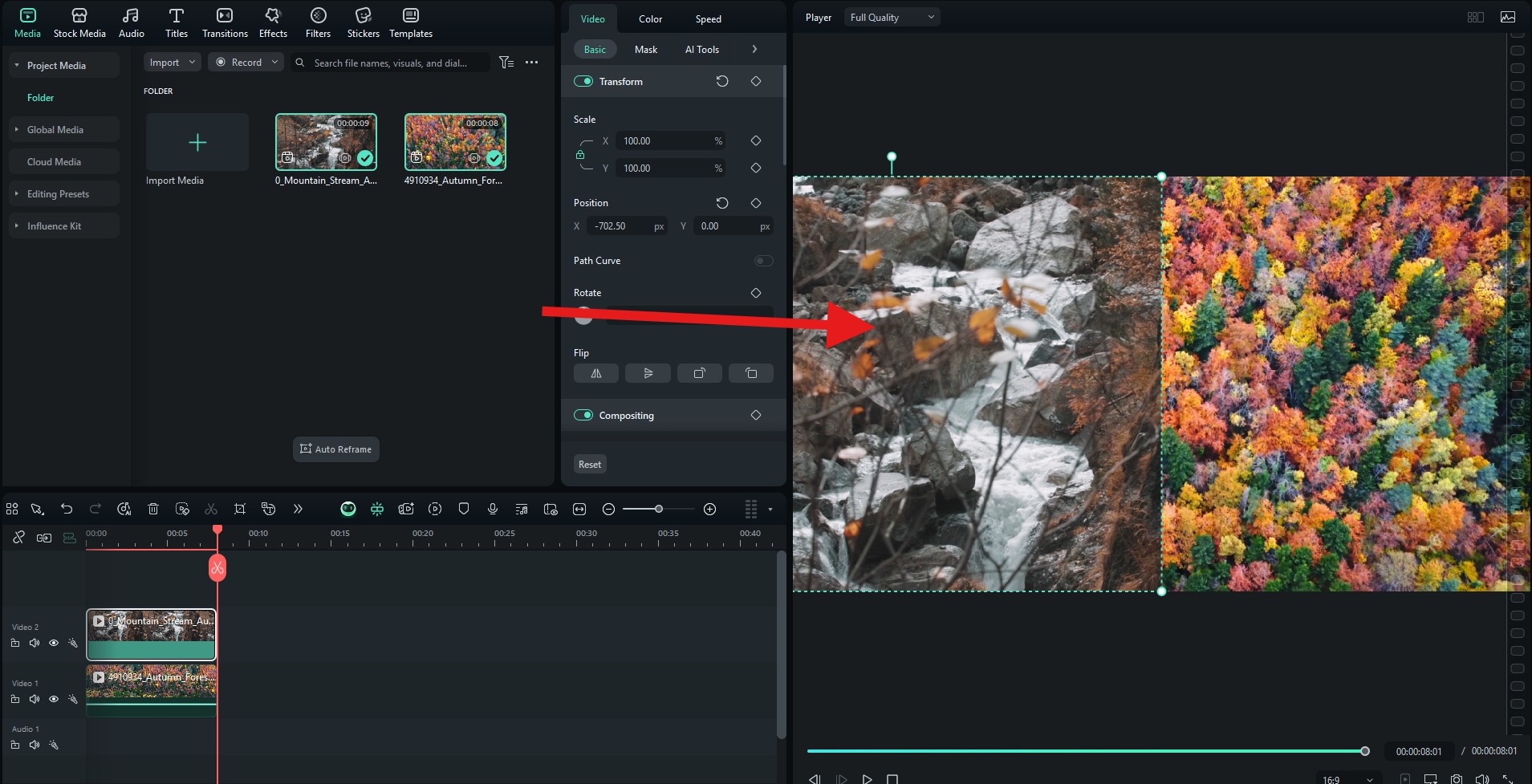Switch to the Color tab
This screenshot has height=784, width=1532.
pos(650,18)
